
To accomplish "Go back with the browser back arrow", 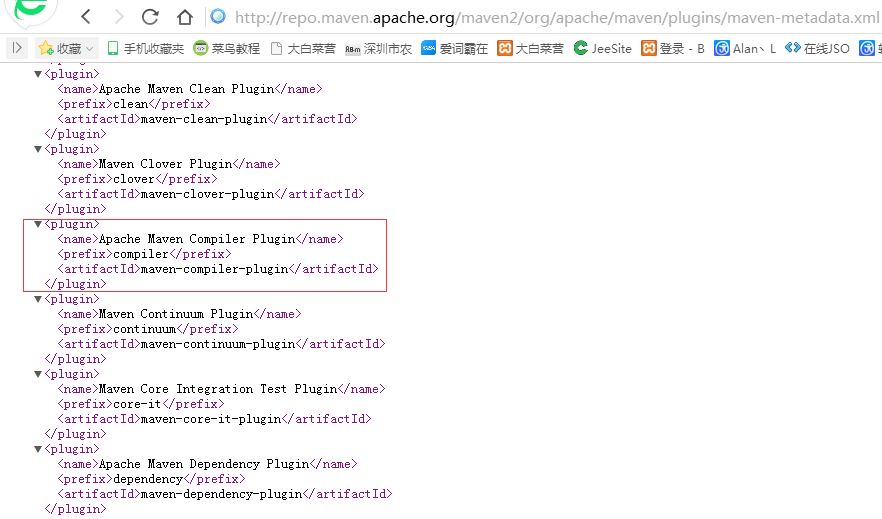I will coord(86,17).
